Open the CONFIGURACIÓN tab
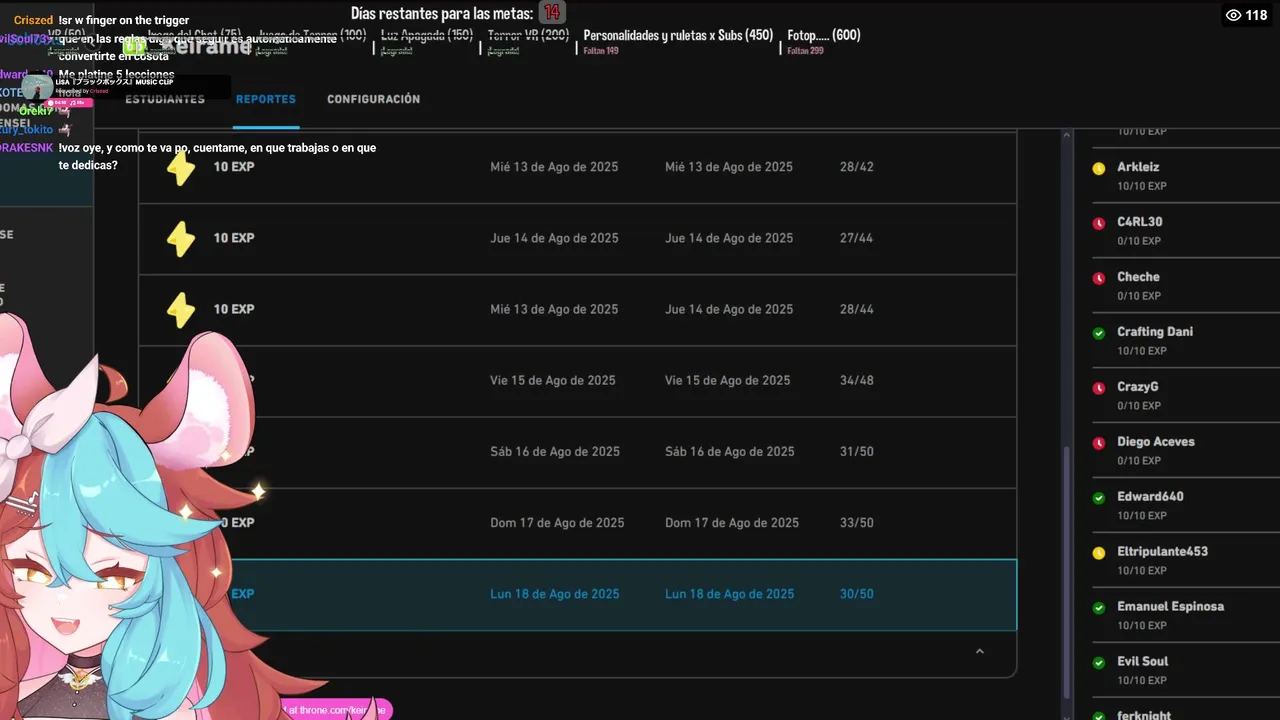 [373, 99]
